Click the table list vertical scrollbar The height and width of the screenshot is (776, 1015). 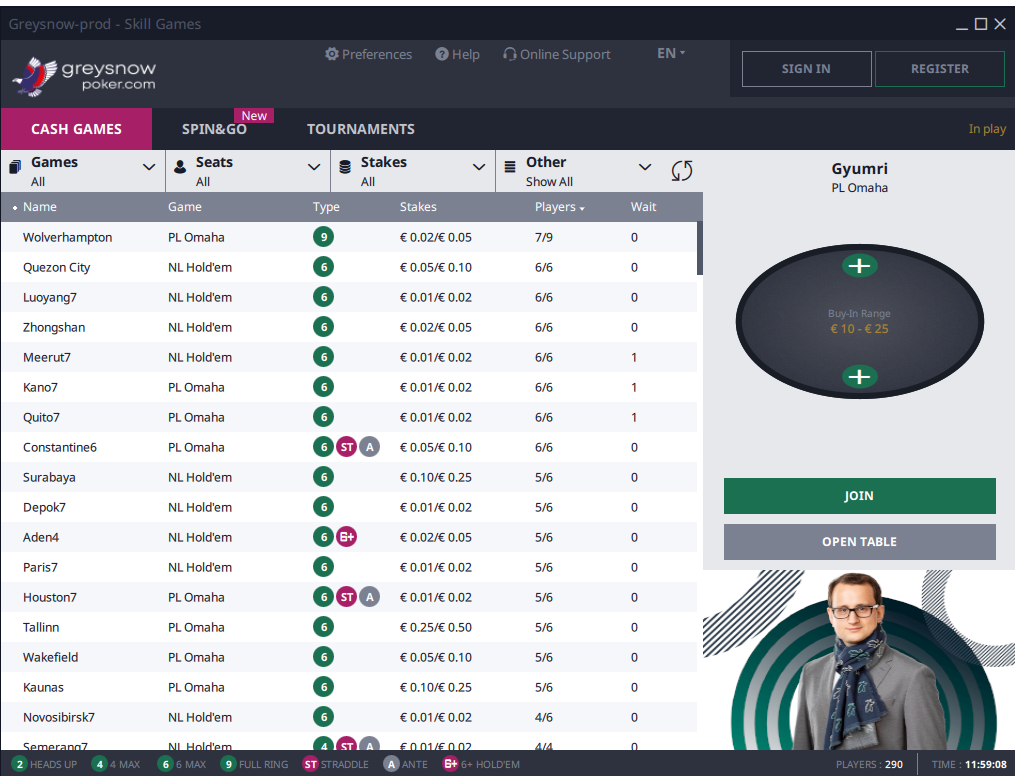pyautogui.click(x=700, y=249)
